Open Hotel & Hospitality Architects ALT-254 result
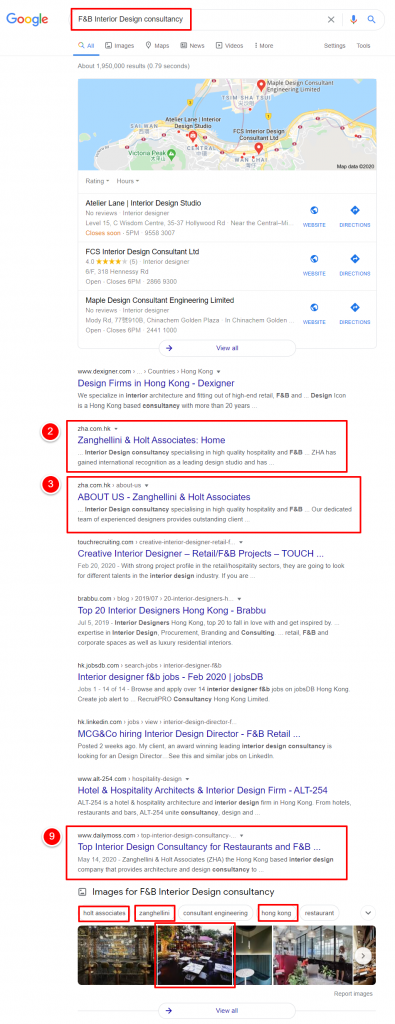 (202, 790)
